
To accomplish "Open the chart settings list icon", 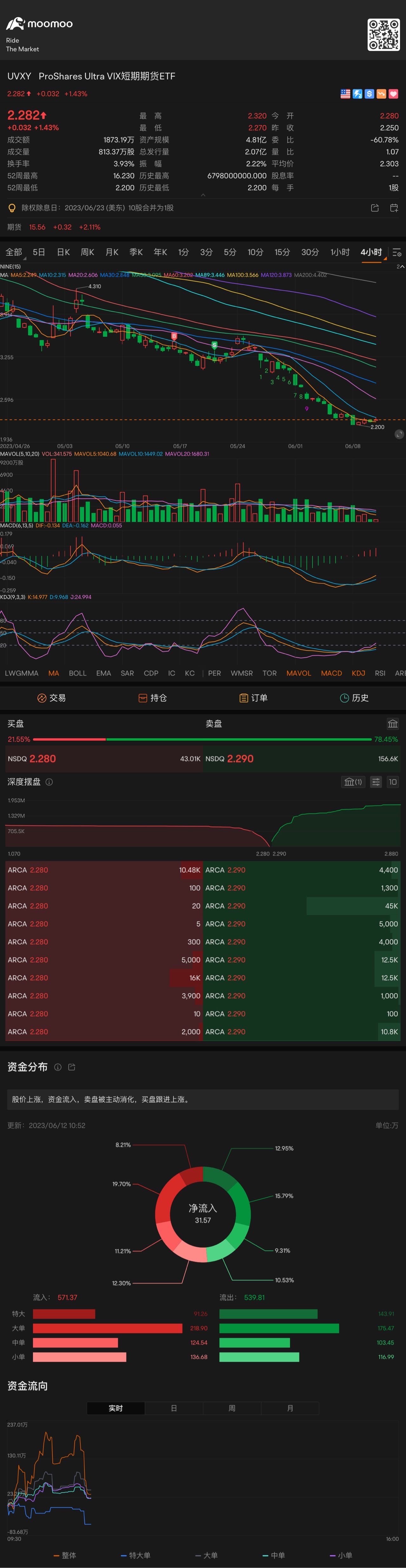I will click(397, 252).
